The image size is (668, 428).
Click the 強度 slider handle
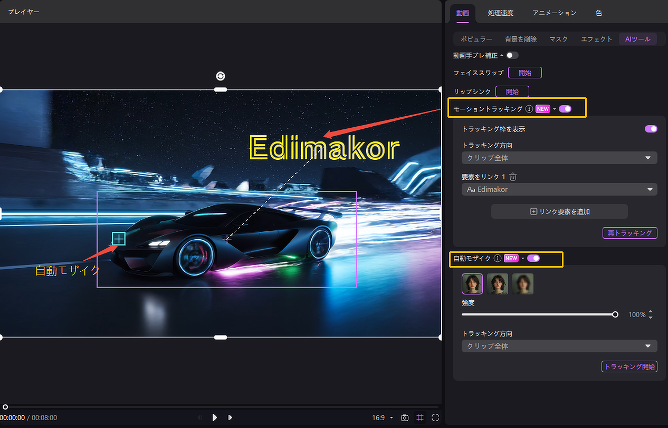pos(614,314)
